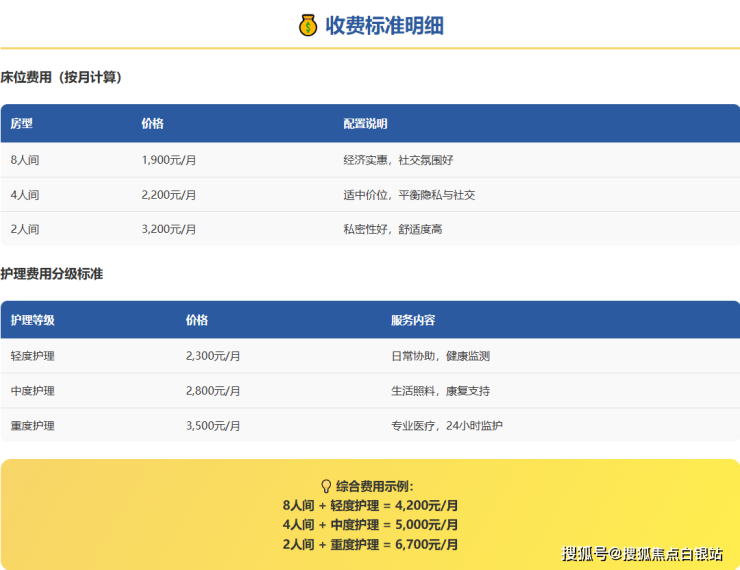The width and height of the screenshot is (740, 570).
Task: Select the 2人间 row label
Action: 25,229
